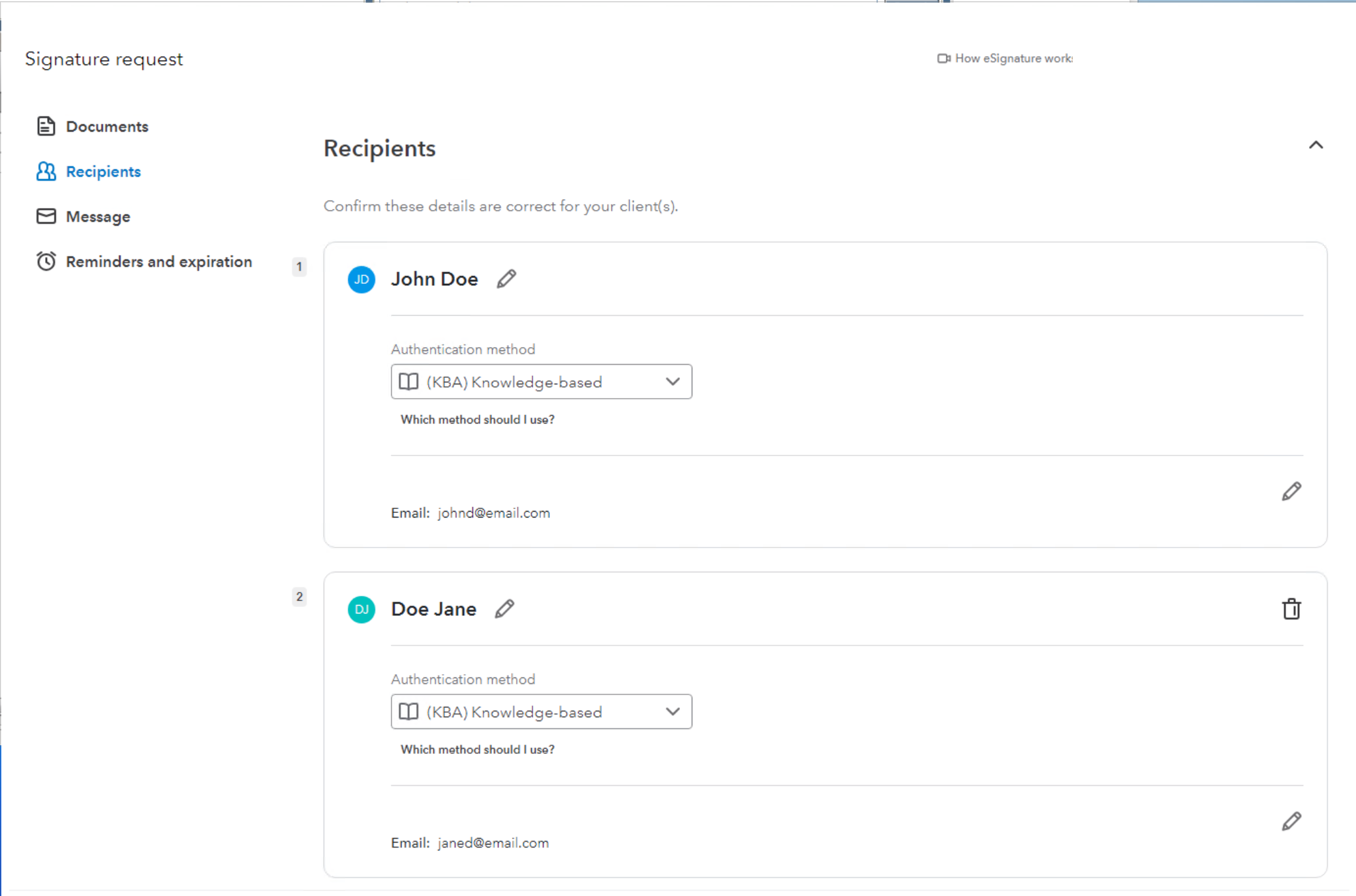Edit John Doe's email with the pencil icon
The height and width of the screenshot is (896, 1356).
(1290, 490)
